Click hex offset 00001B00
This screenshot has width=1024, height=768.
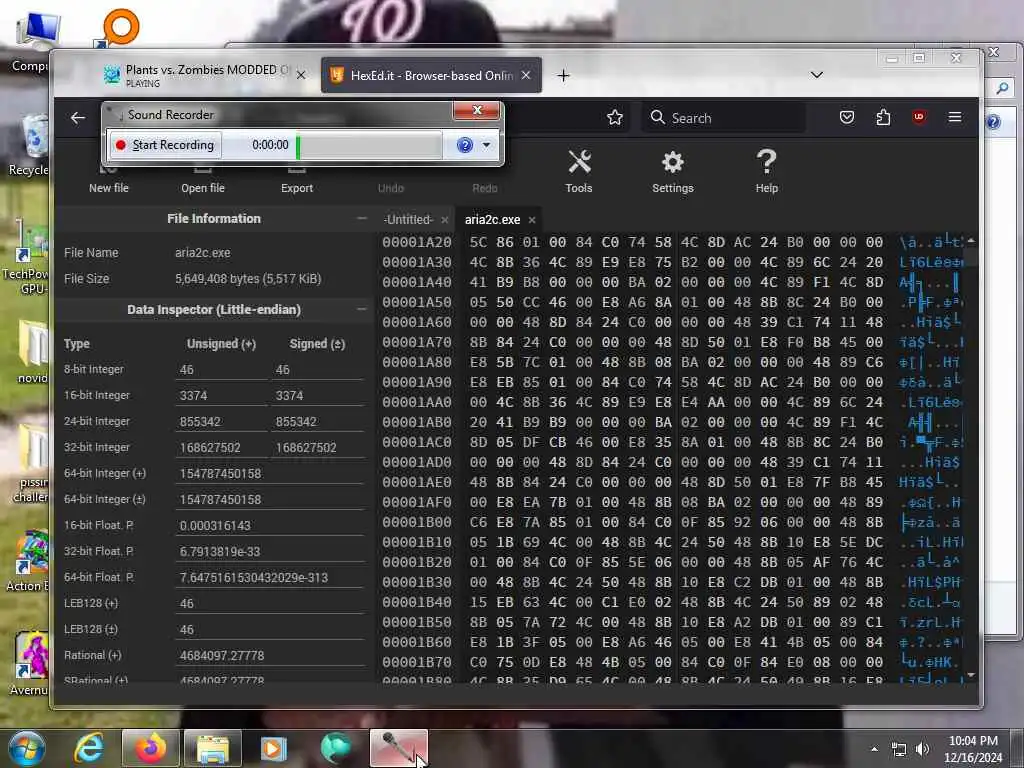tap(417, 522)
